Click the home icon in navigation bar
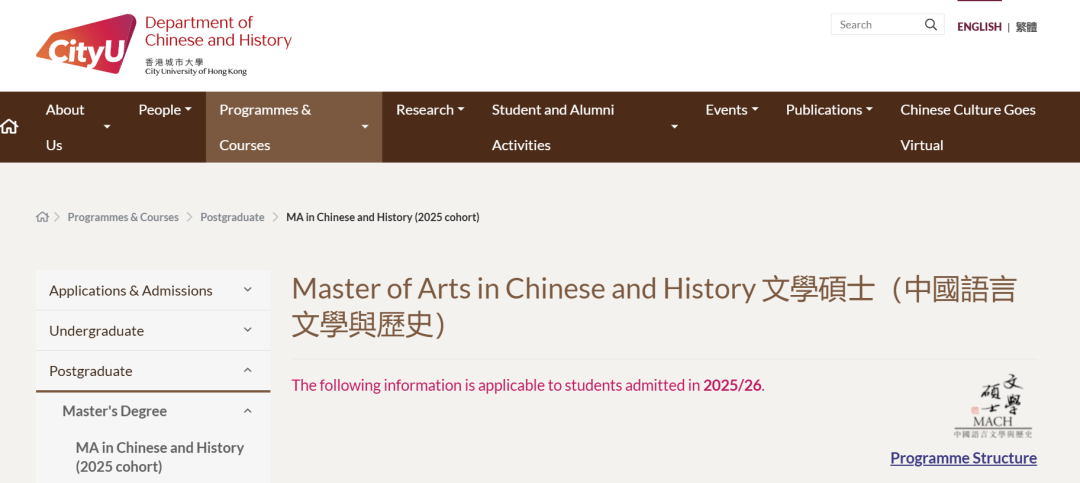This screenshot has width=1080, height=483. pos(10,127)
